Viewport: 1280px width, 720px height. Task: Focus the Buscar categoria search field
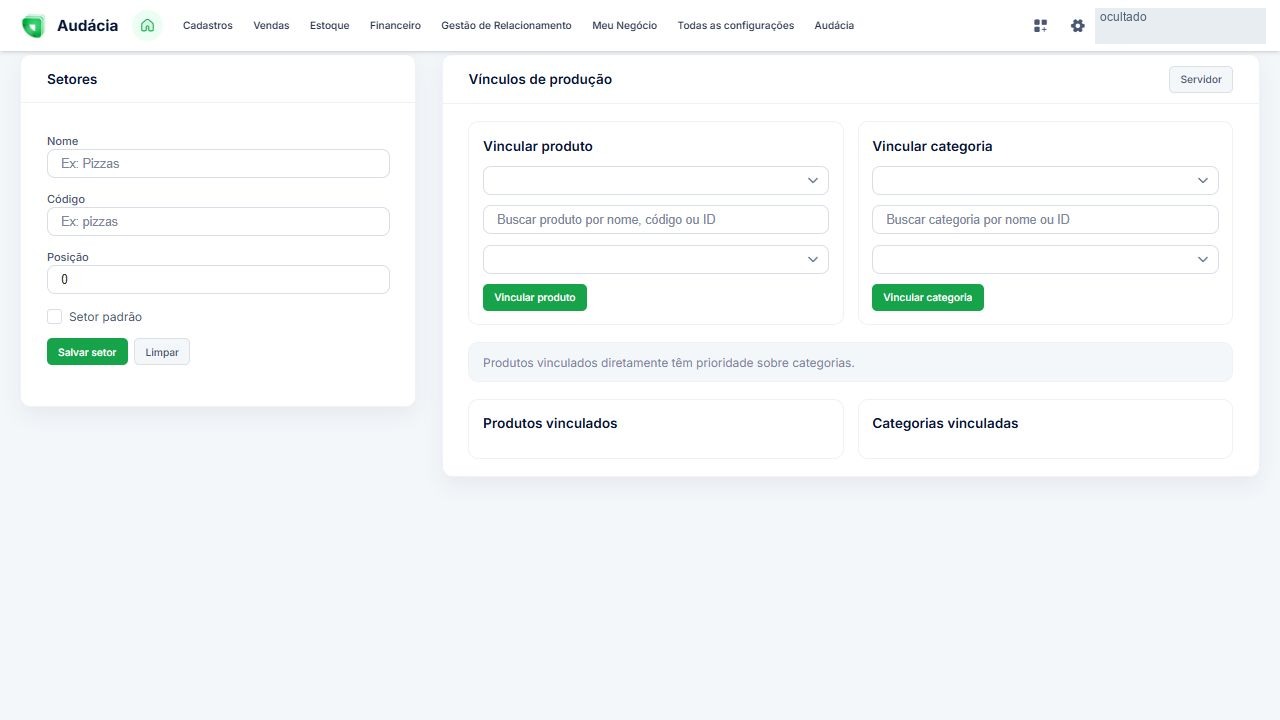pyautogui.click(x=1045, y=220)
